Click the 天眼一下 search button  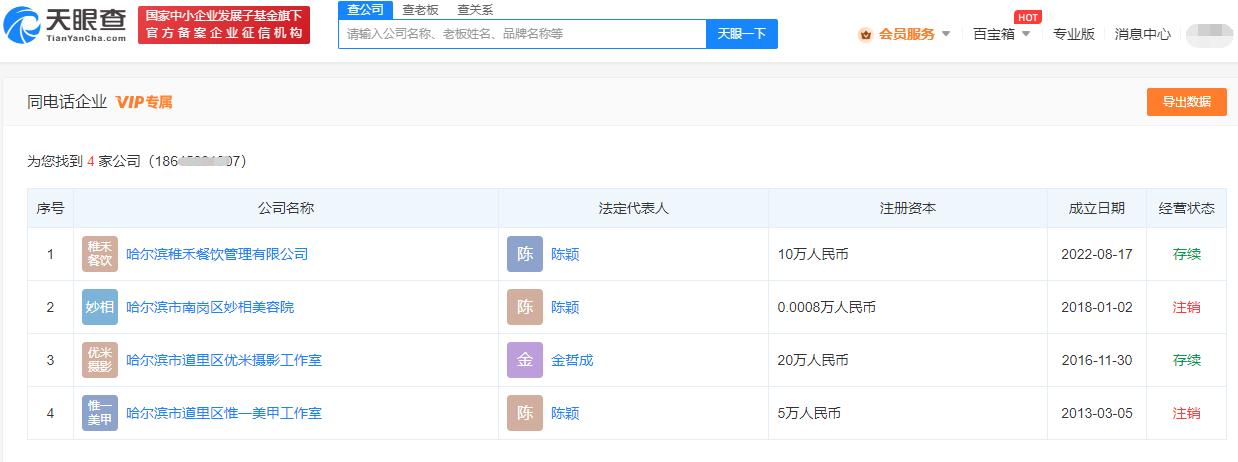coord(742,34)
